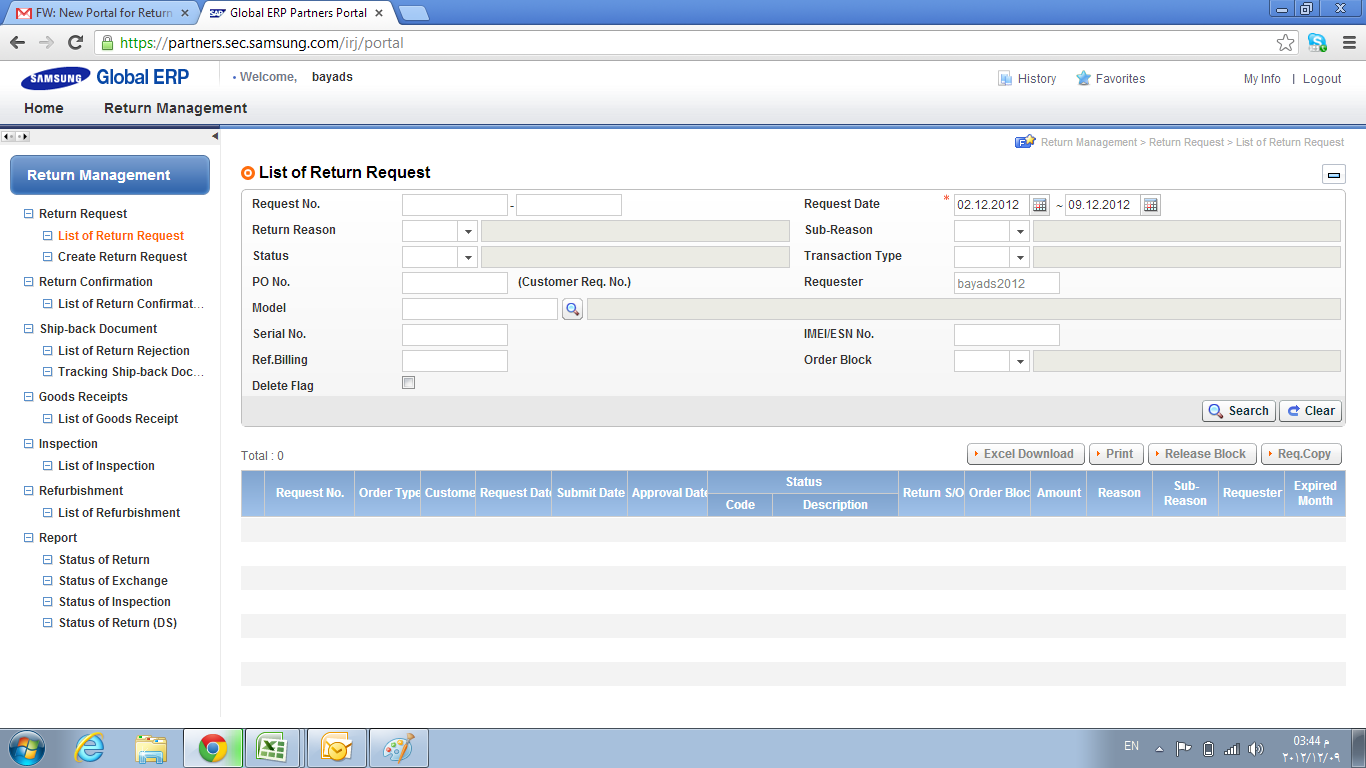Click the Clear button
Image resolution: width=1366 pixels, height=768 pixels.
pos(1310,411)
